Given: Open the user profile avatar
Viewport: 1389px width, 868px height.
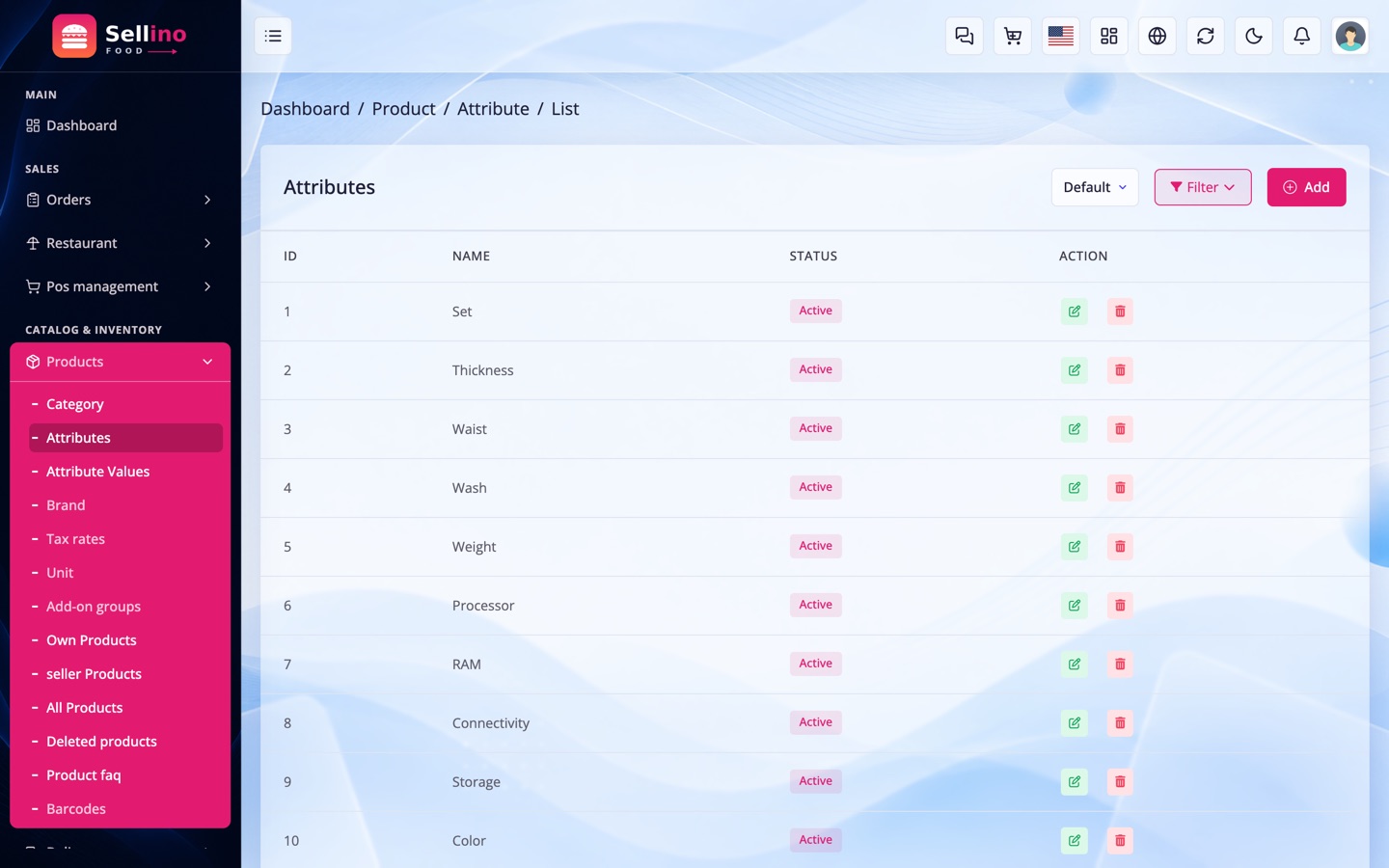Looking at the screenshot, I should click(1349, 37).
